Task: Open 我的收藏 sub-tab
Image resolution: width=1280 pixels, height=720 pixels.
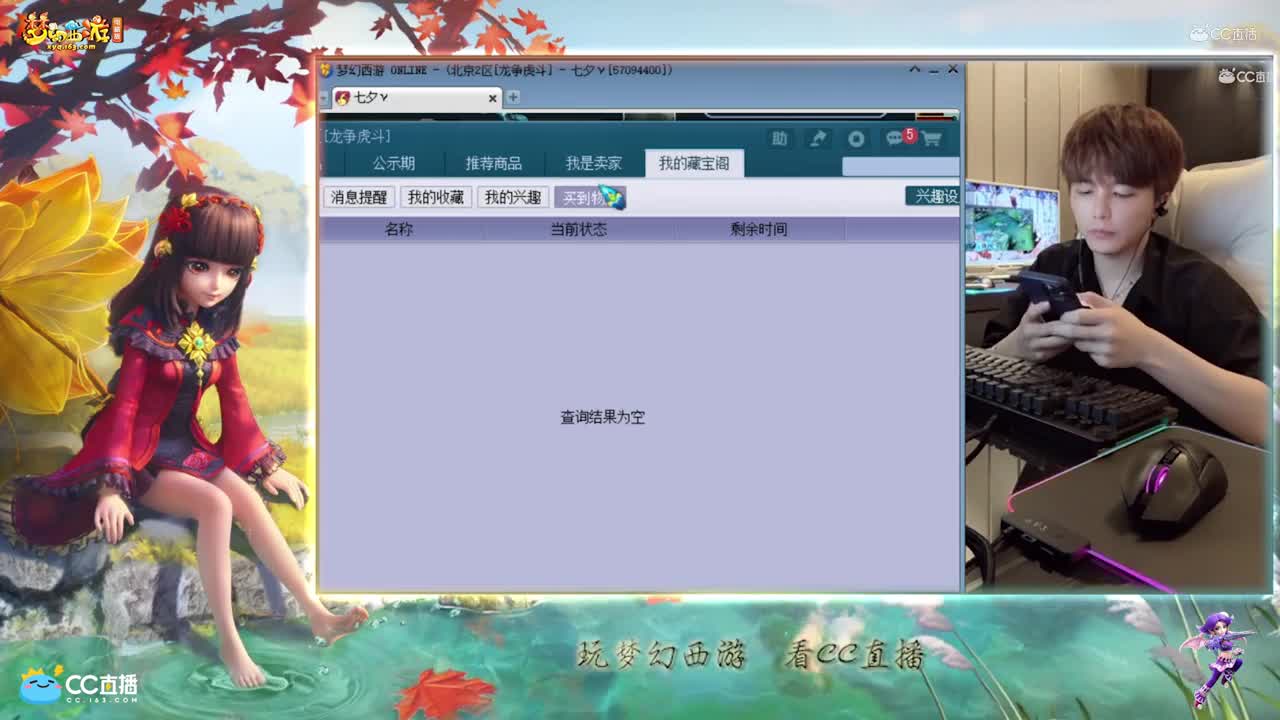Action: tap(436, 197)
